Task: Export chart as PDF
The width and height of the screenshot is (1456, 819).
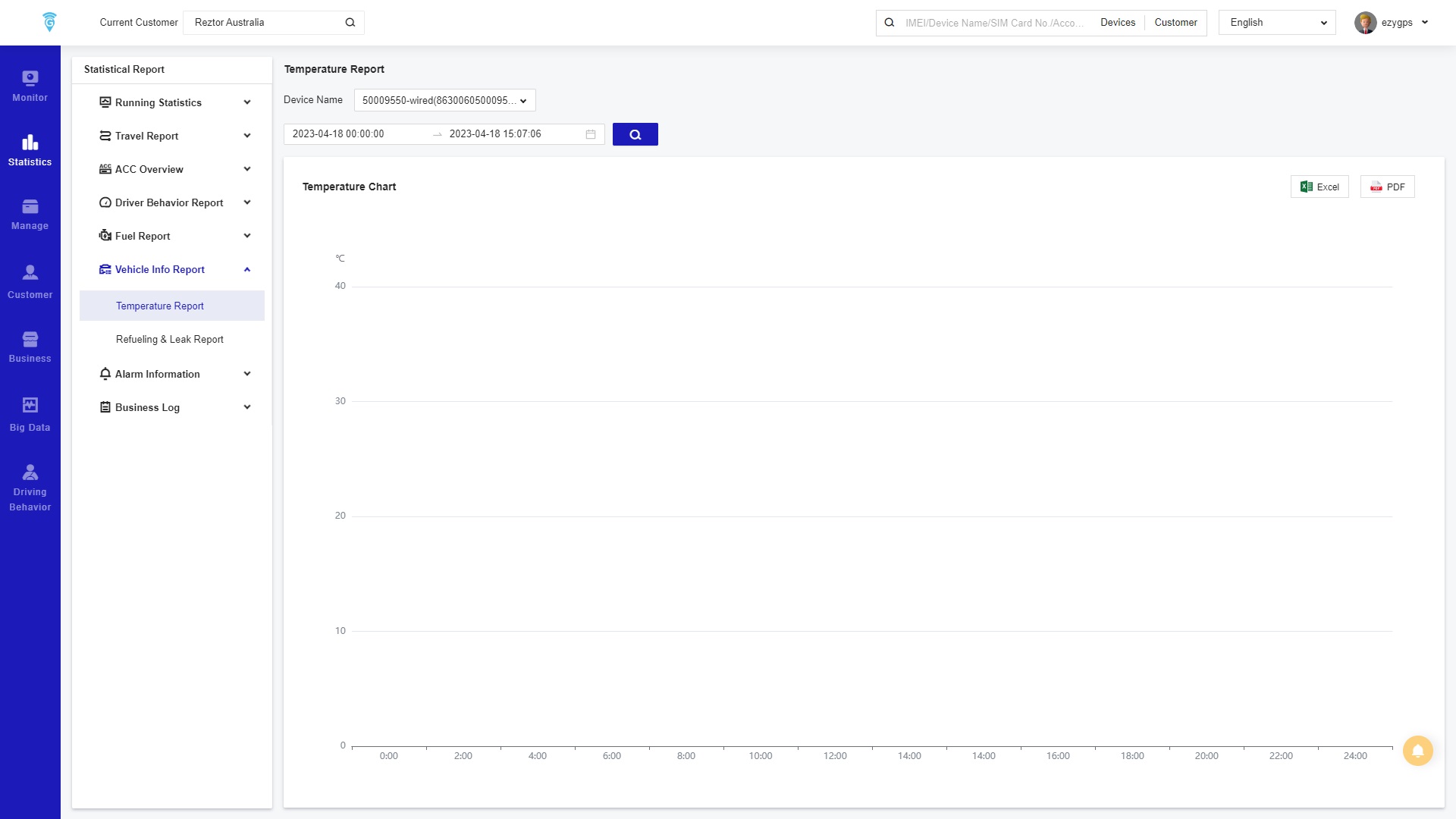Action: 1387,187
